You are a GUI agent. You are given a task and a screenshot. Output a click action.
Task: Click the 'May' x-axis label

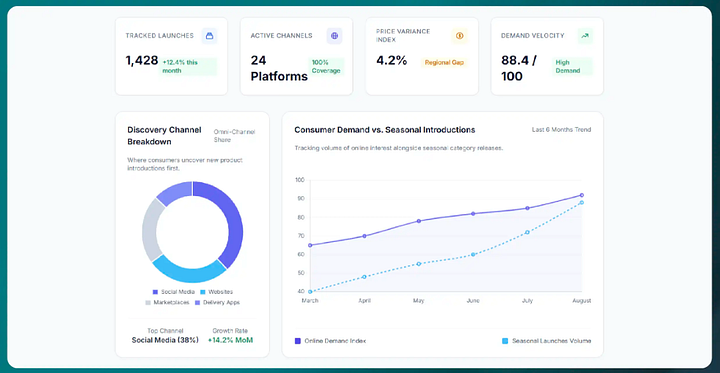(x=419, y=301)
